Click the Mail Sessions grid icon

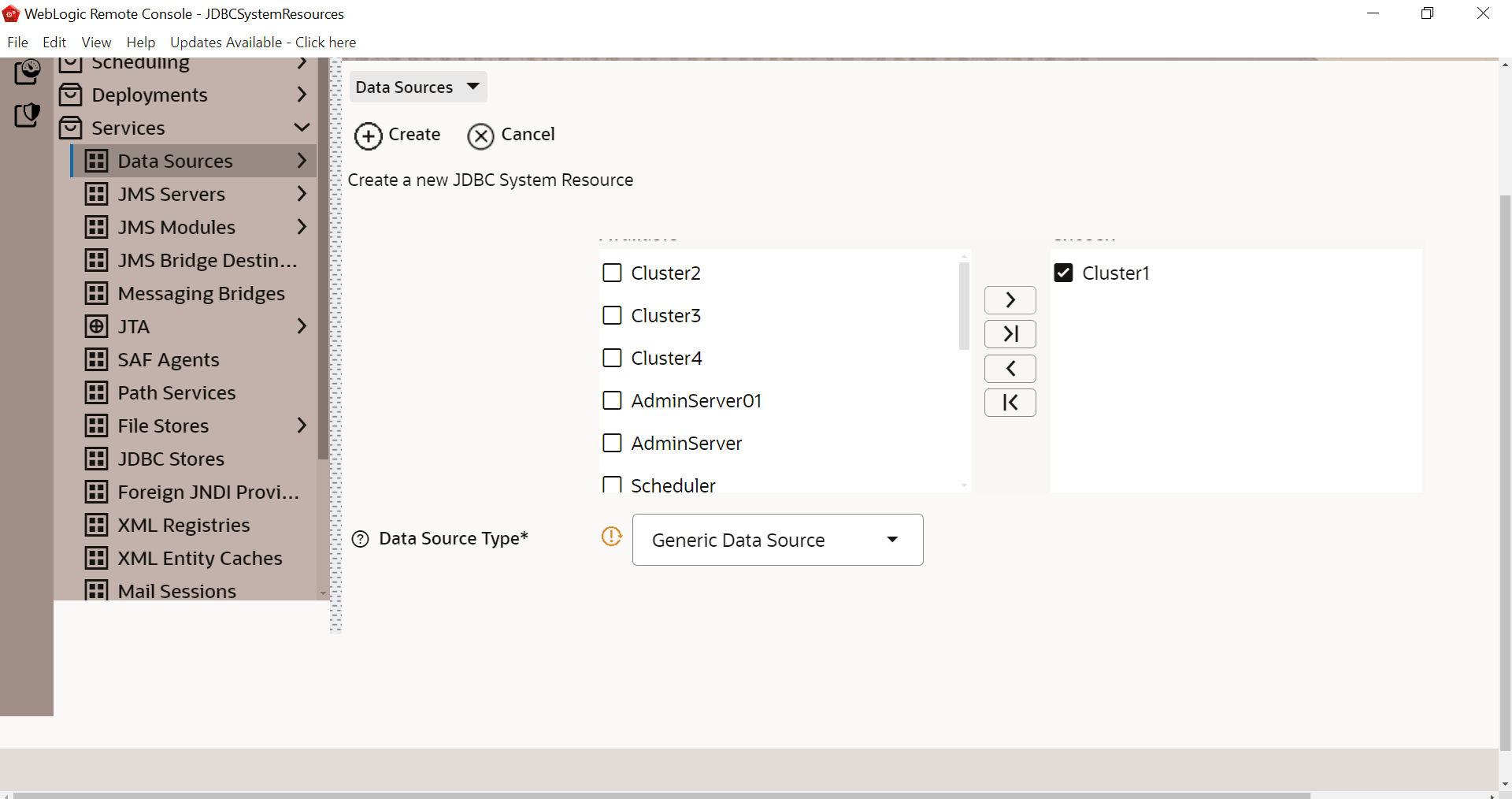click(x=97, y=590)
